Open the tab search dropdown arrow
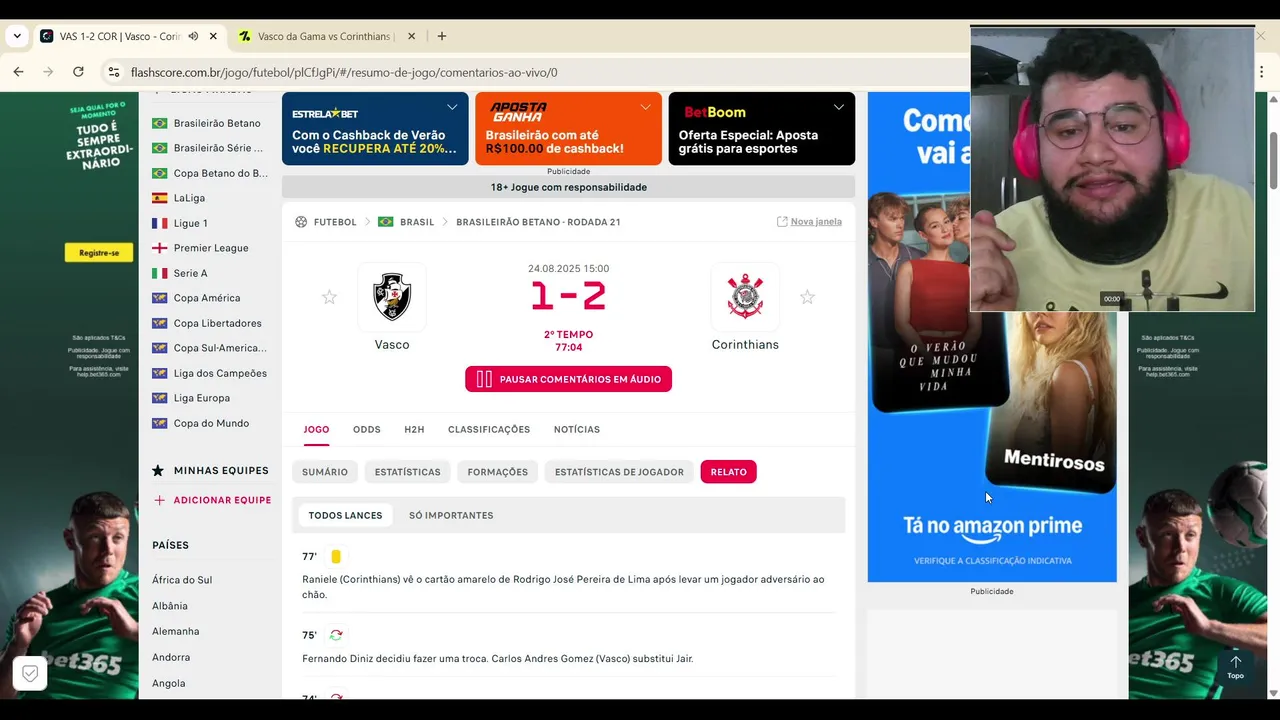1280x720 pixels. click(17, 36)
